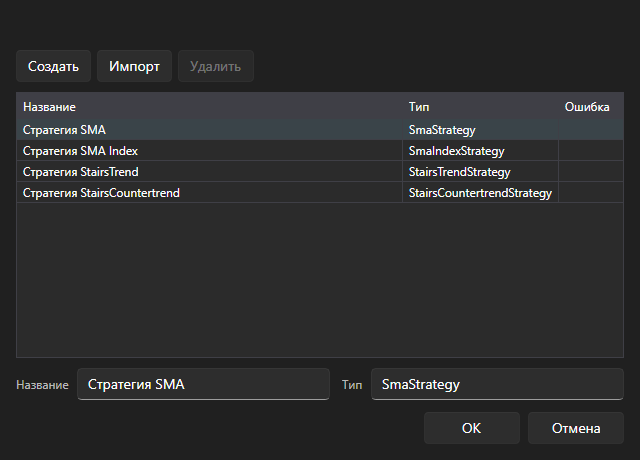640x460 pixels.
Task: Select the Стратегия SMA Index row
Action: click(x=320, y=151)
